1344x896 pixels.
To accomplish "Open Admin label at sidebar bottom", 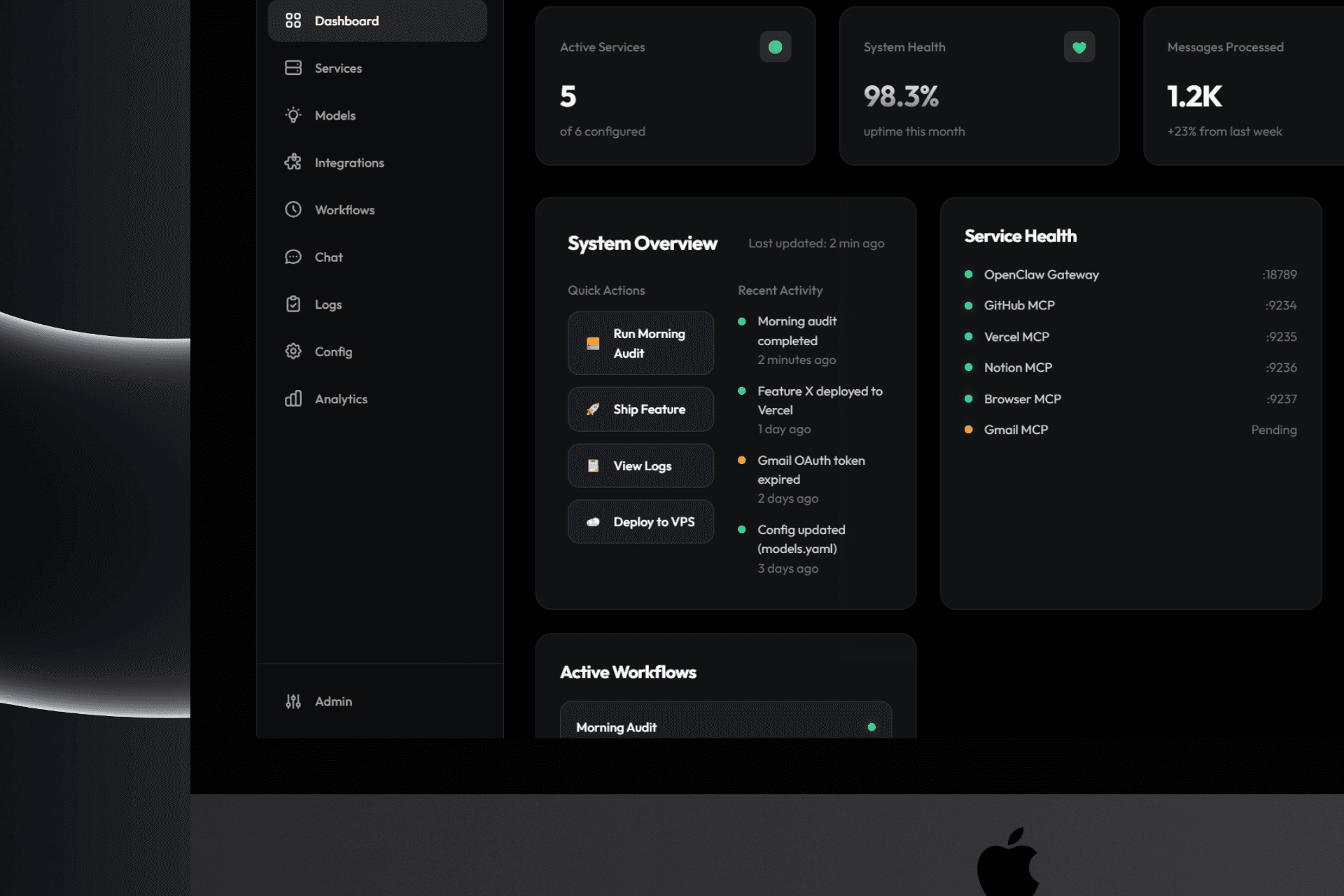I will click(x=333, y=701).
